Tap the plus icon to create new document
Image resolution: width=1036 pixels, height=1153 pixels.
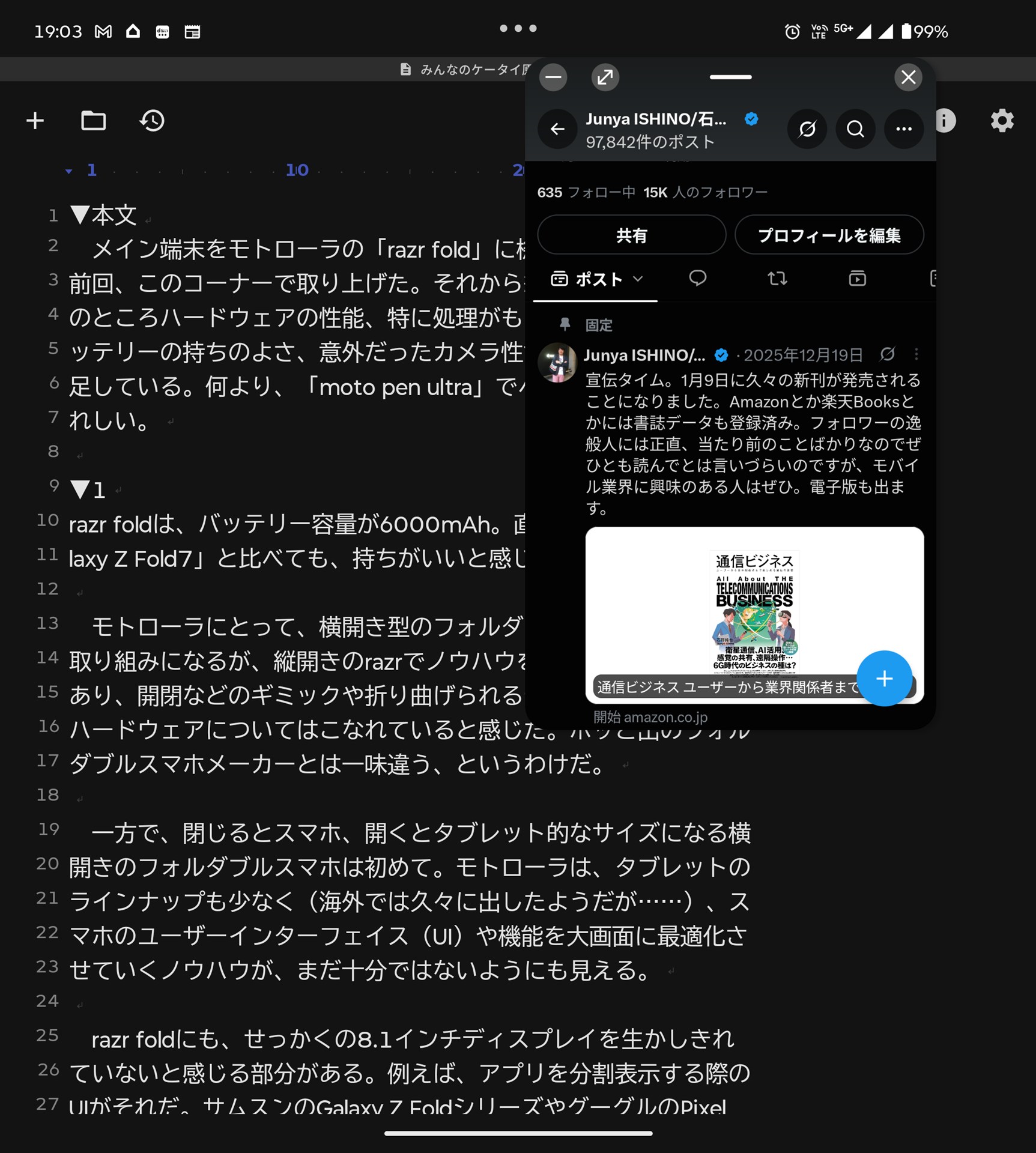click(35, 121)
